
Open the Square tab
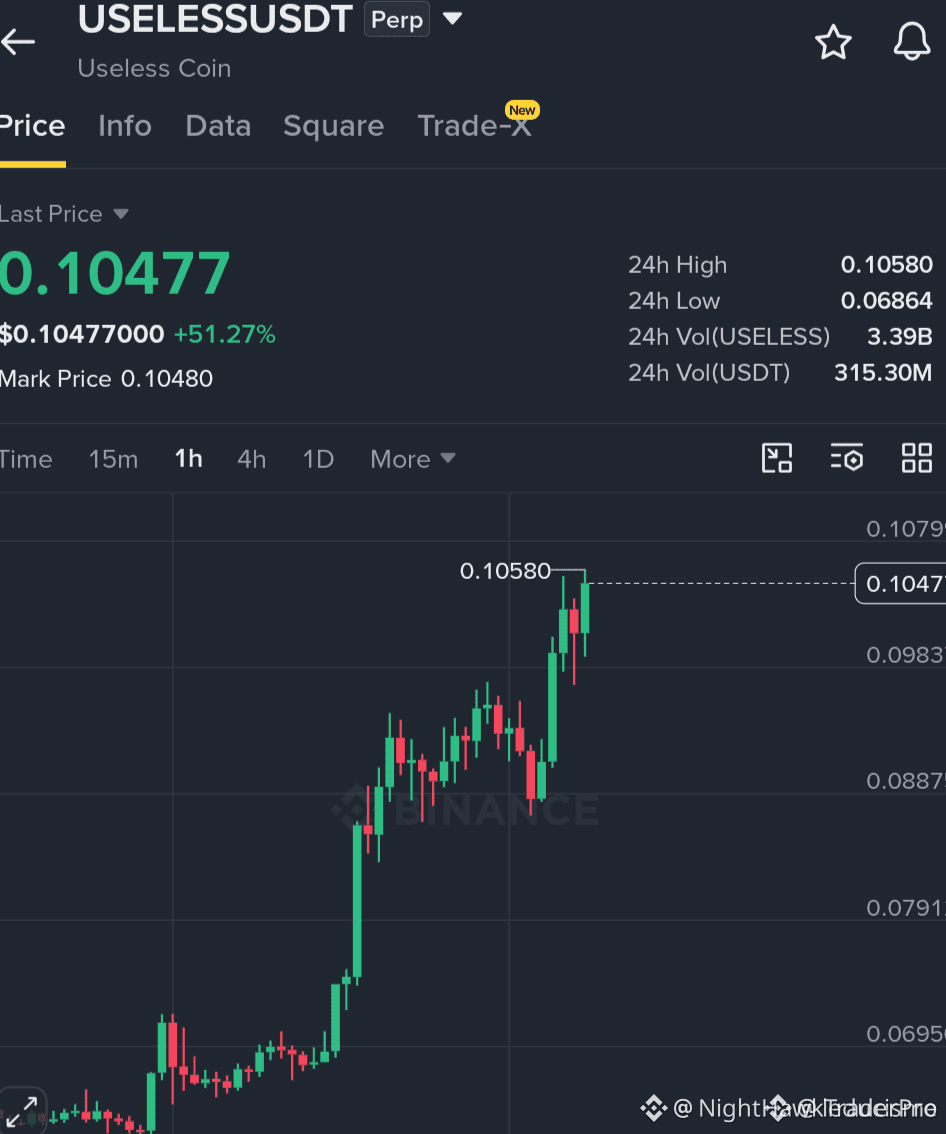point(333,126)
